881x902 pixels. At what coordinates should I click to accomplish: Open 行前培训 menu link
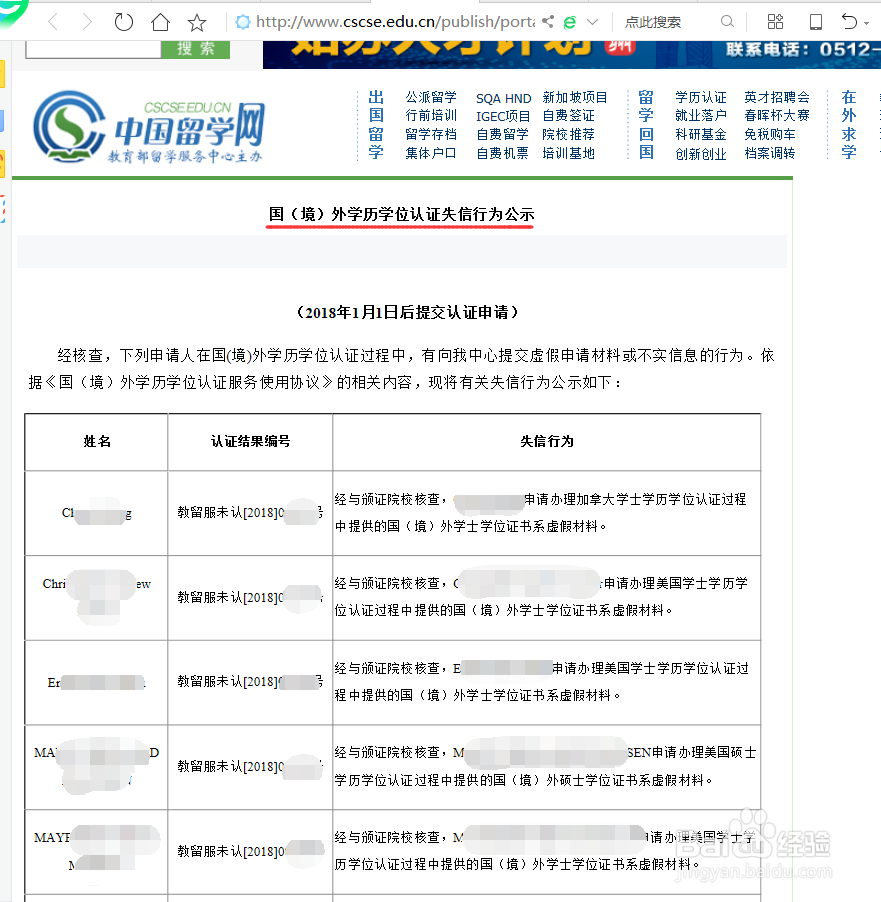pos(431,116)
